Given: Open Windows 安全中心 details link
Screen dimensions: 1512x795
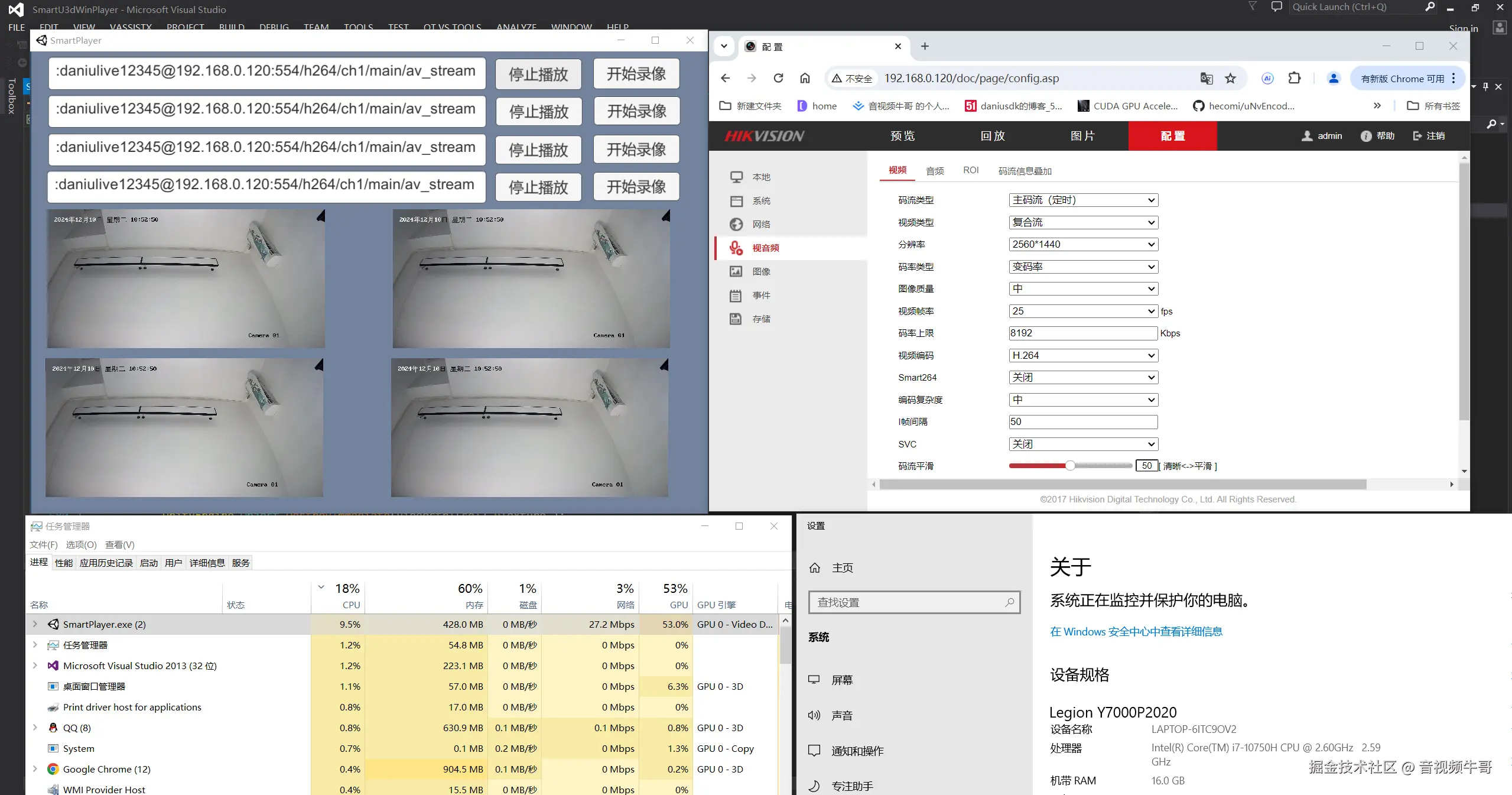Looking at the screenshot, I should tap(1136, 631).
